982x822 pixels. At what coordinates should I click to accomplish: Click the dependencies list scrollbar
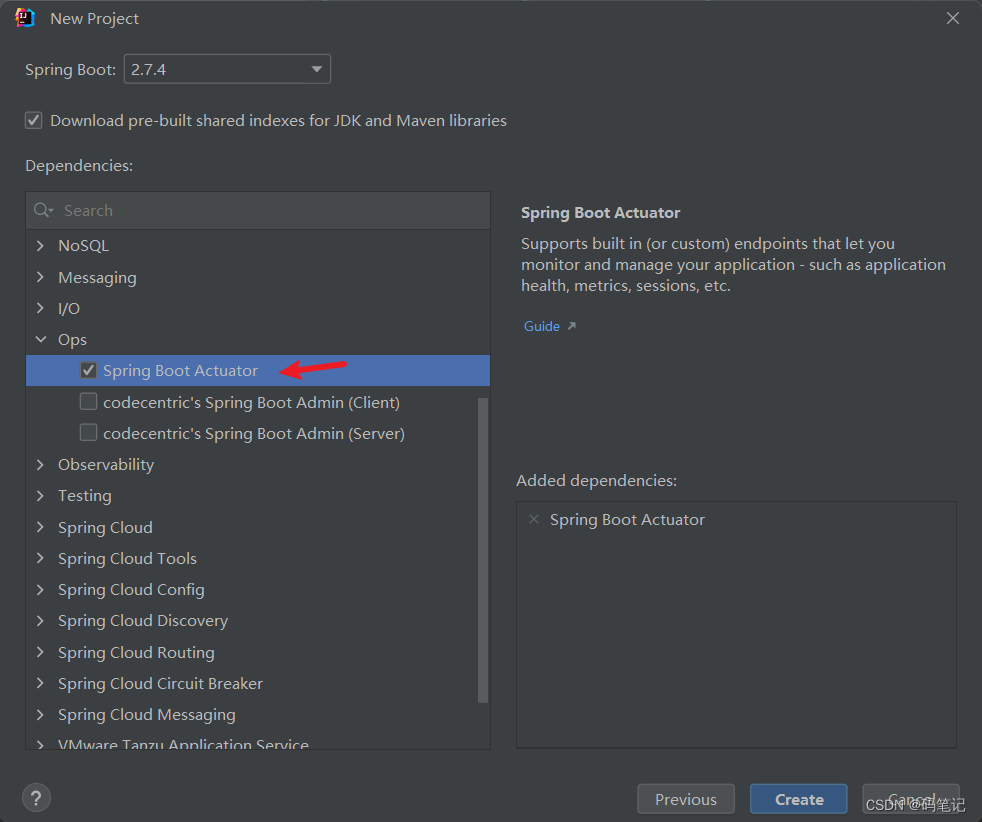pos(482,550)
